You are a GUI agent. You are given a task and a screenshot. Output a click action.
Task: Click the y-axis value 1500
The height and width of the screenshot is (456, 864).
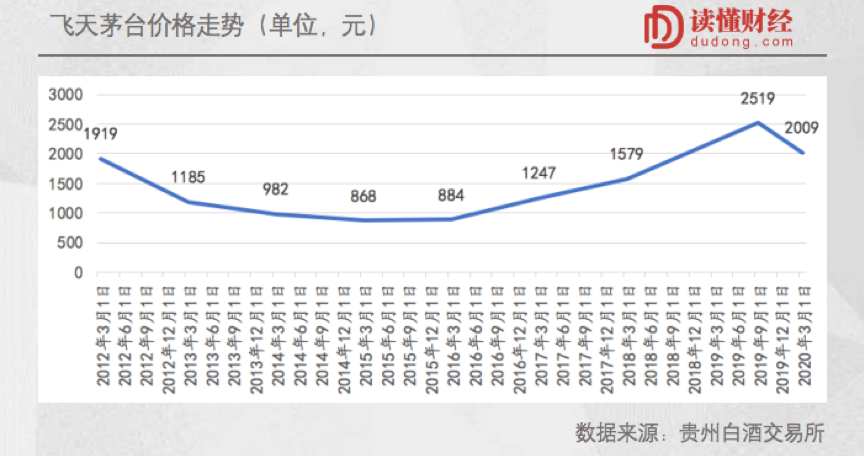point(66,184)
